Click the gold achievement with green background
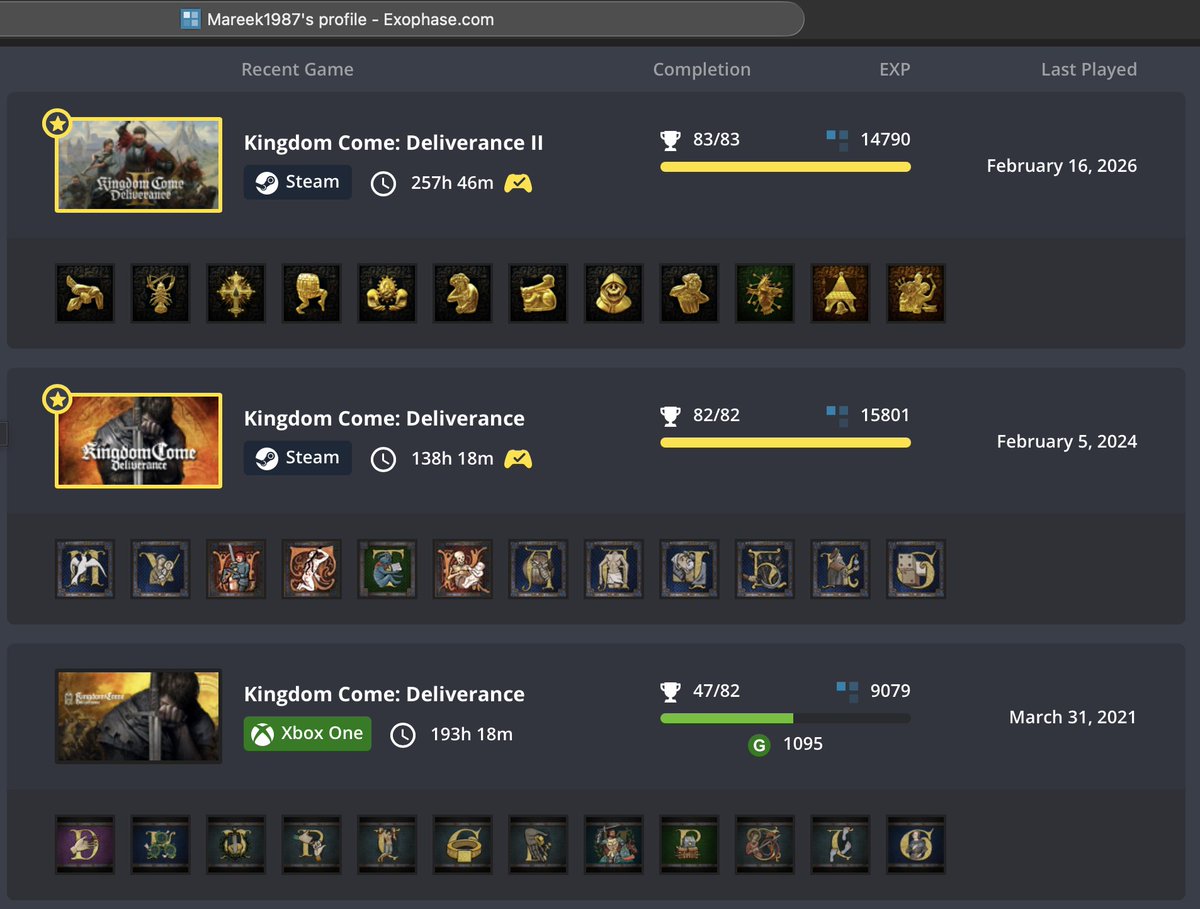 764,293
